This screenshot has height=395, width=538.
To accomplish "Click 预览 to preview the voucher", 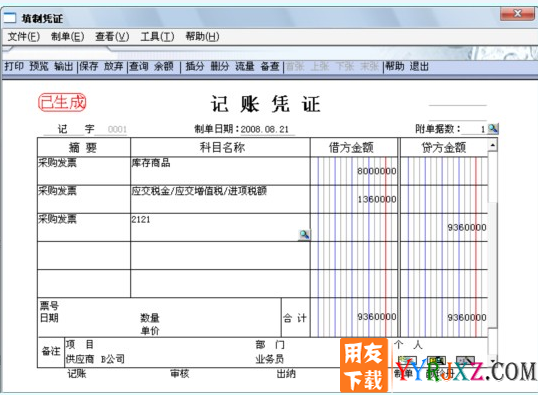I will (x=39, y=66).
